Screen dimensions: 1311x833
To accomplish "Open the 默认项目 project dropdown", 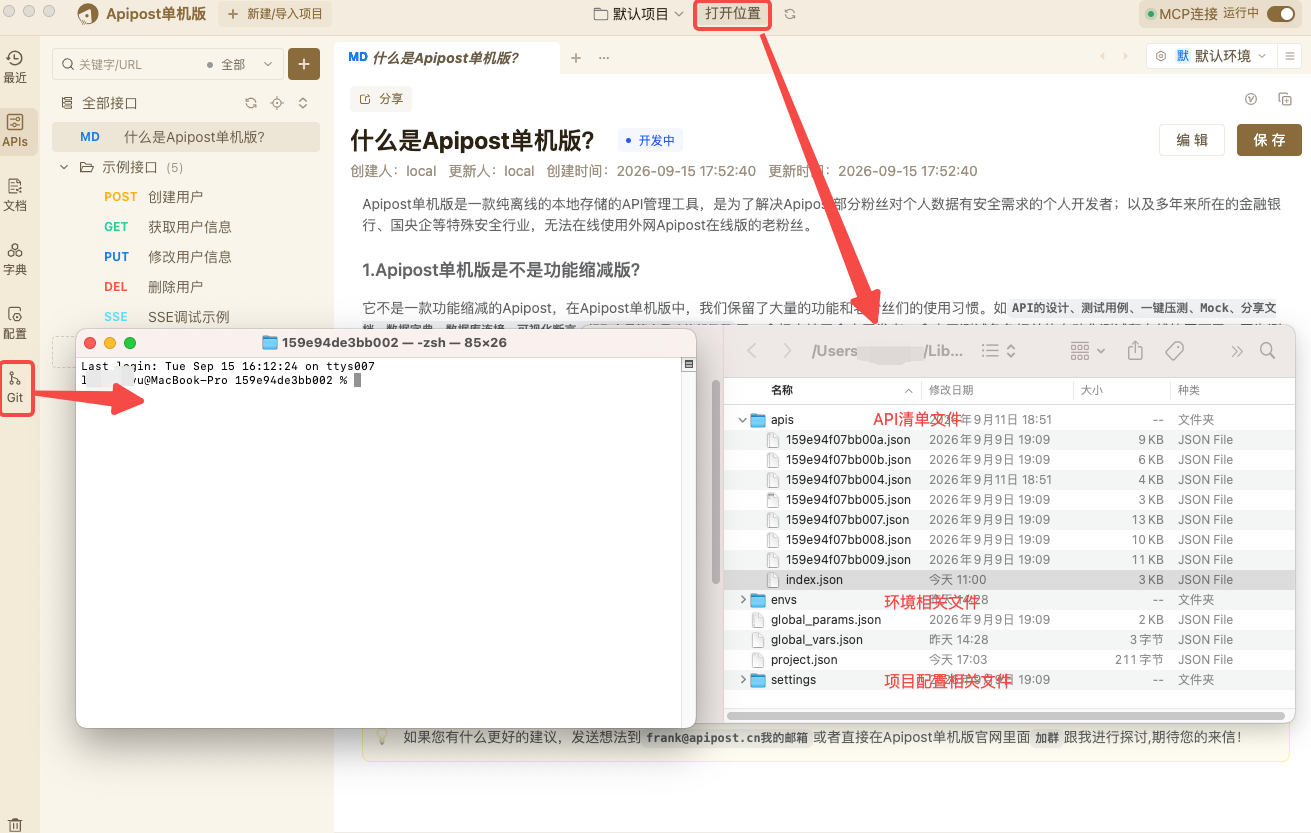I will pyautogui.click(x=639, y=14).
